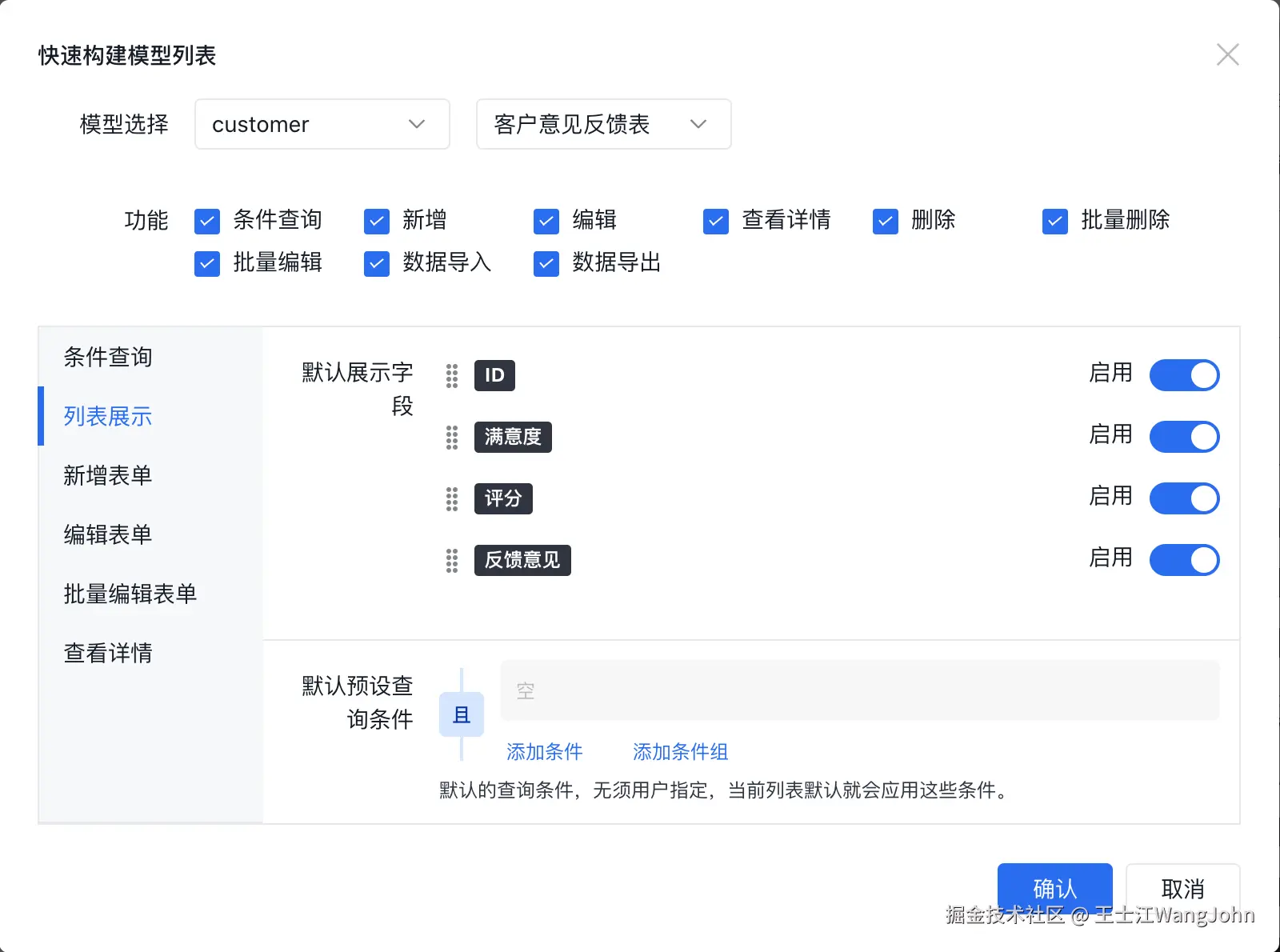Confirm settings with the 确认 button
1280x952 pixels.
[1054, 887]
